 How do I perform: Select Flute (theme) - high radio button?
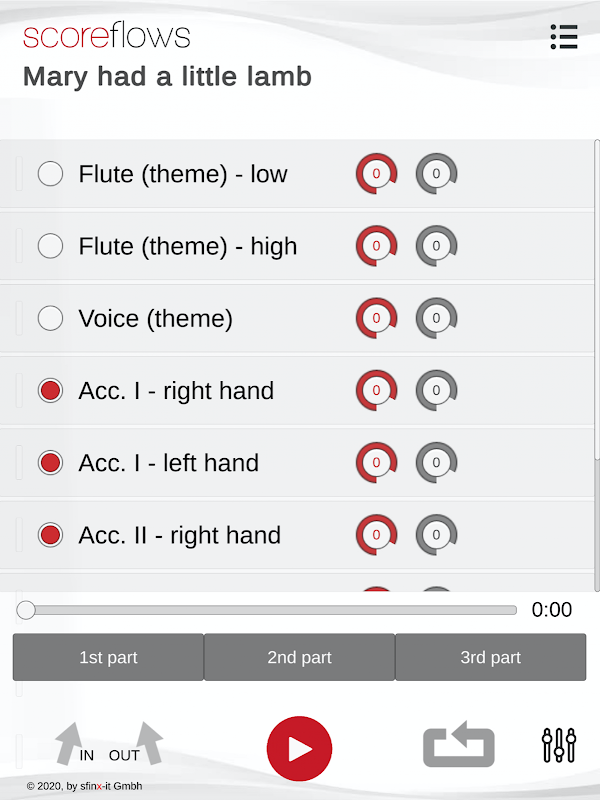point(50,246)
